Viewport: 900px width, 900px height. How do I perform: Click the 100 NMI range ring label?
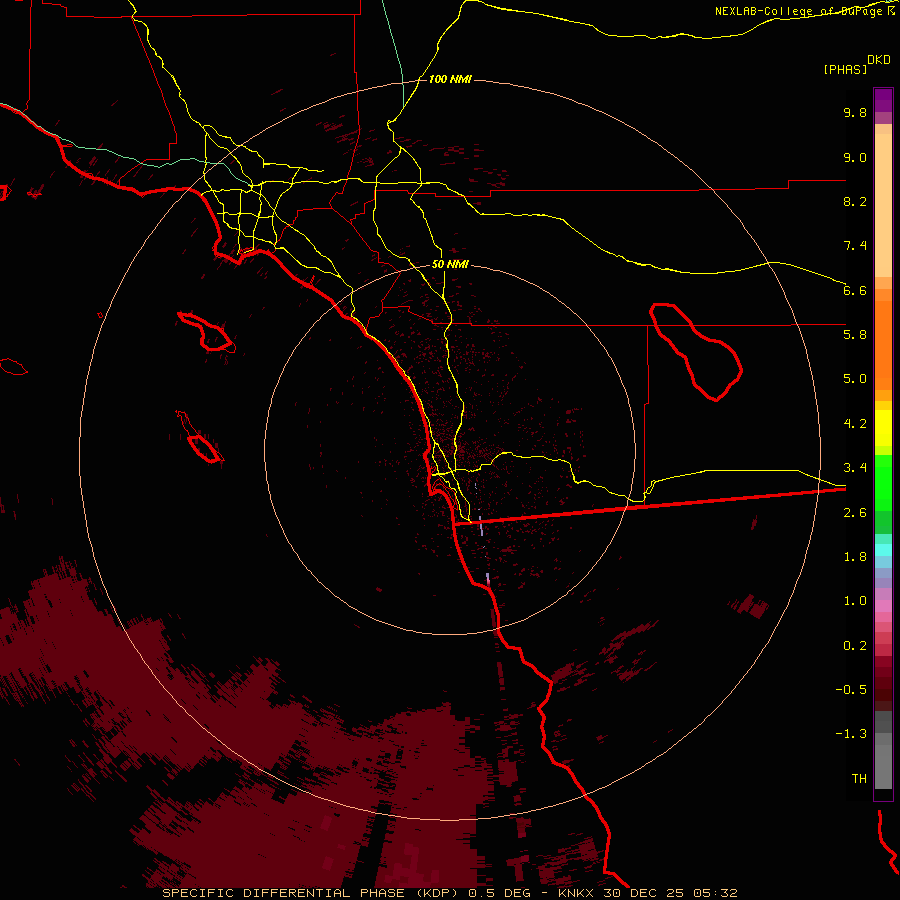point(450,79)
